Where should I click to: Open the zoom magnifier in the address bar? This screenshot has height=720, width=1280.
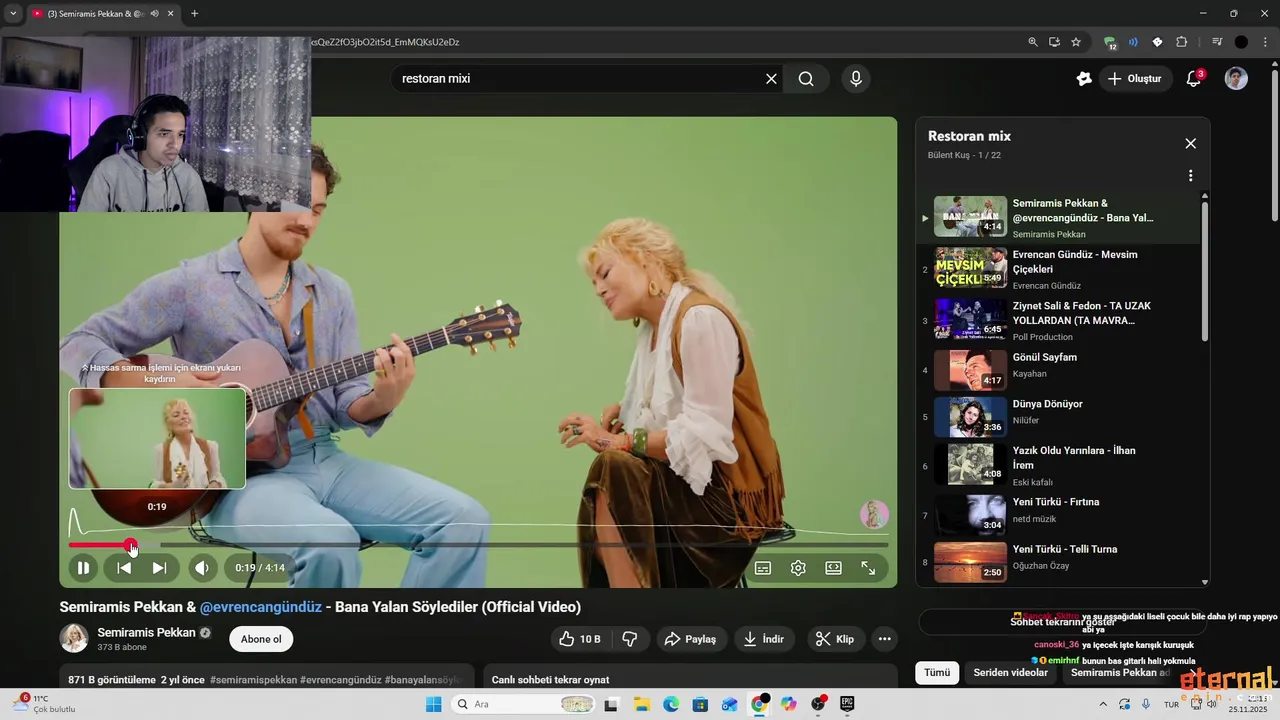click(1033, 42)
